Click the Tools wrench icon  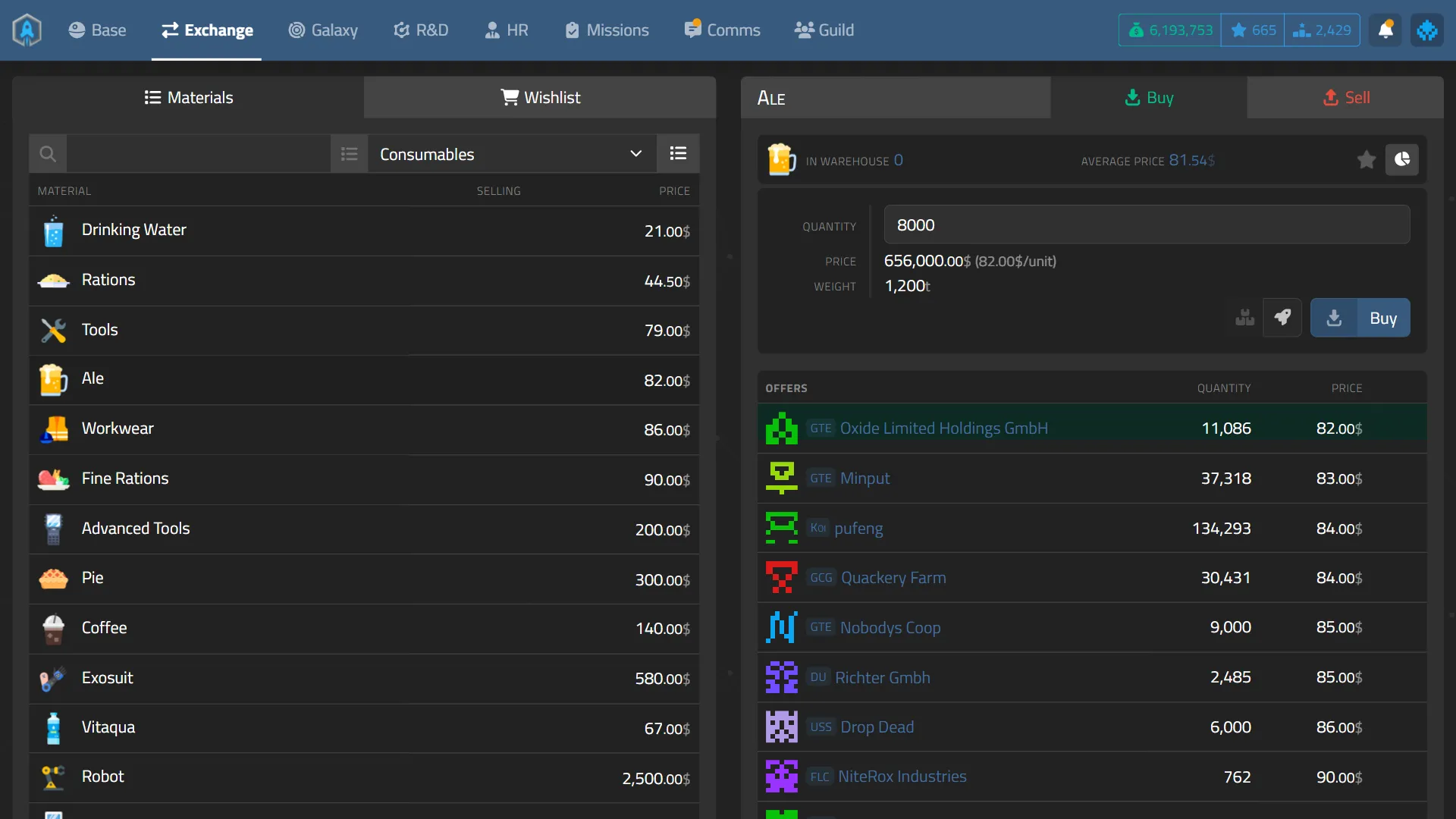(53, 330)
